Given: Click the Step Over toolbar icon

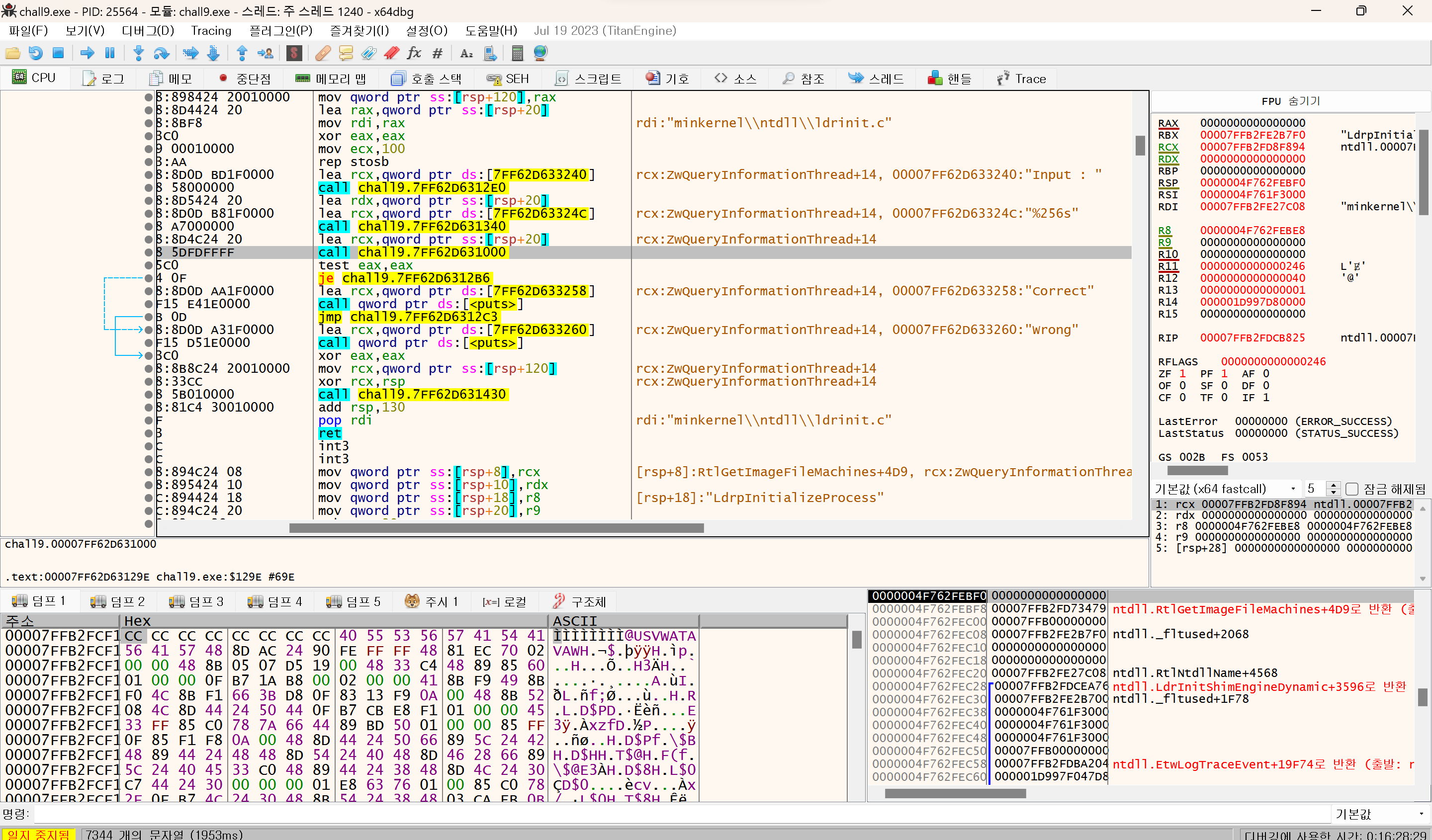Looking at the screenshot, I should (x=162, y=53).
